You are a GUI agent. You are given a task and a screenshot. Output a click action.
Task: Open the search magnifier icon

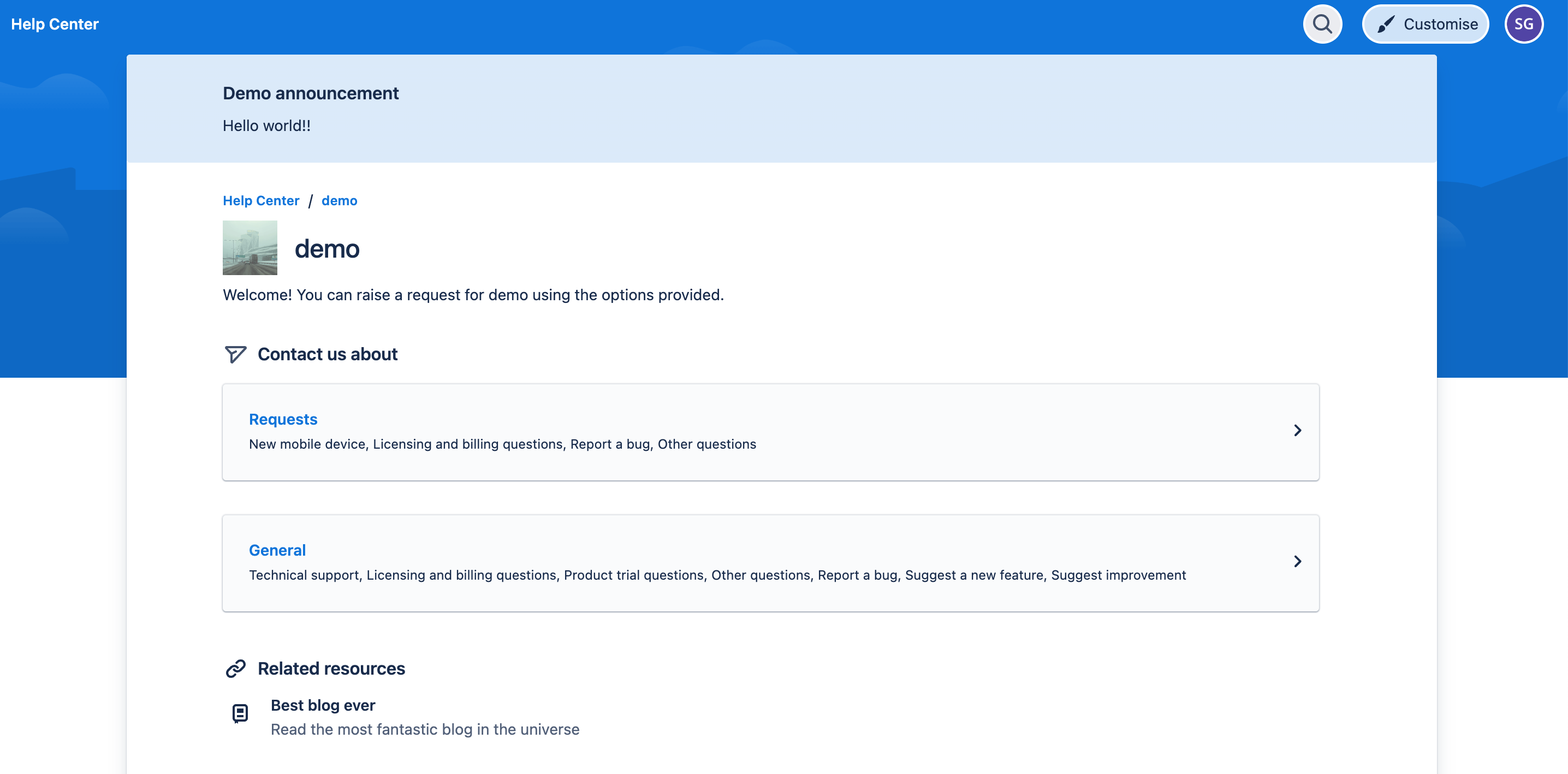tap(1322, 23)
